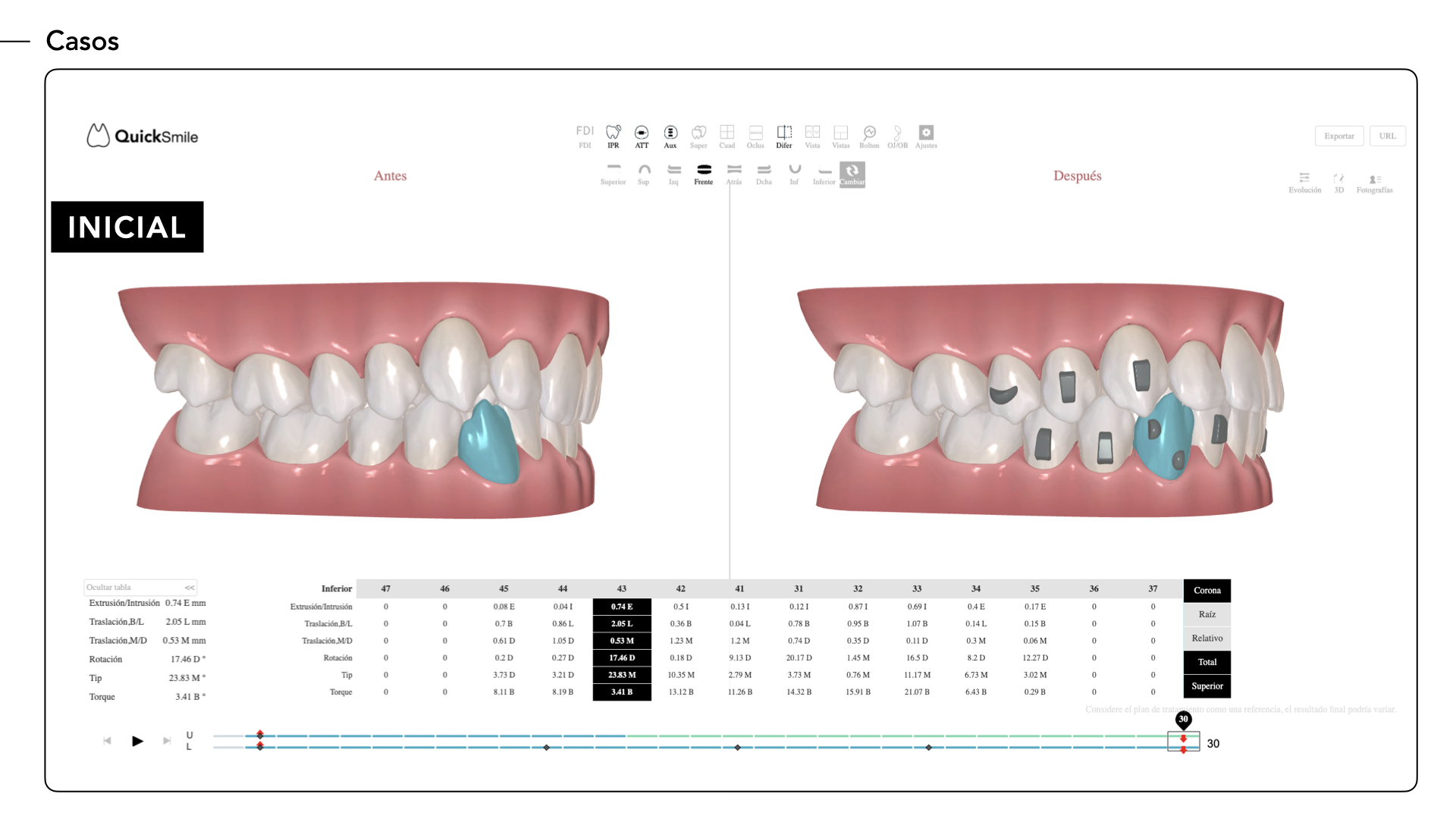Select tooth 31 column header

point(799,588)
